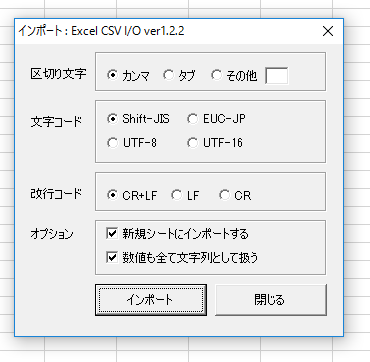Click the 改行コード label
The image size is (370, 362).
[x=56, y=194]
